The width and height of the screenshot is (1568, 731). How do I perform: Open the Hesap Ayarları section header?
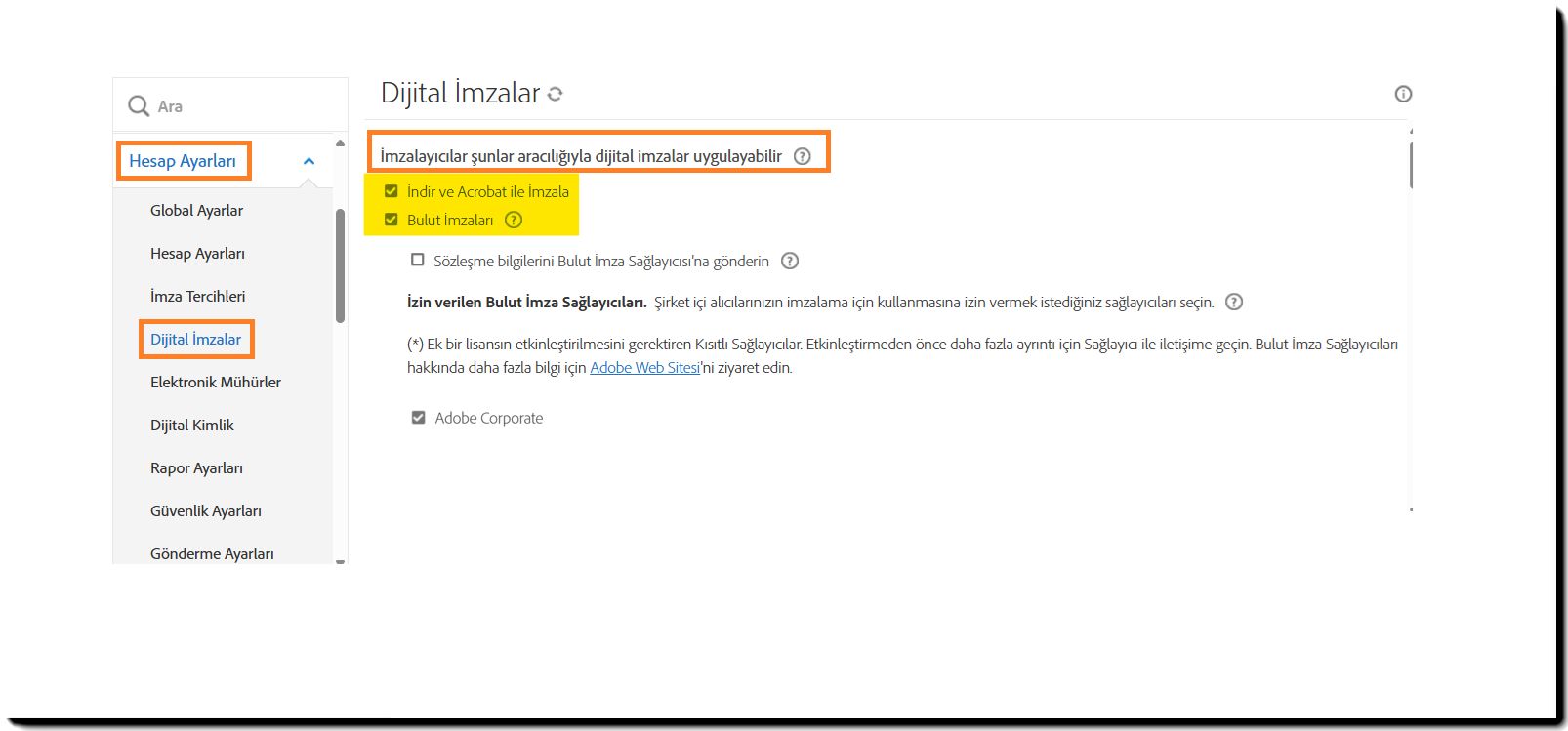coord(183,161)
